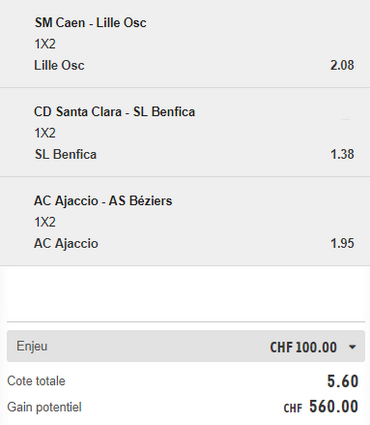Viewport: 370px width, 425px height.
Task: Select the 2.08 odds for Lille Osc
Action: pyautogui.click(x=342, y=65)
